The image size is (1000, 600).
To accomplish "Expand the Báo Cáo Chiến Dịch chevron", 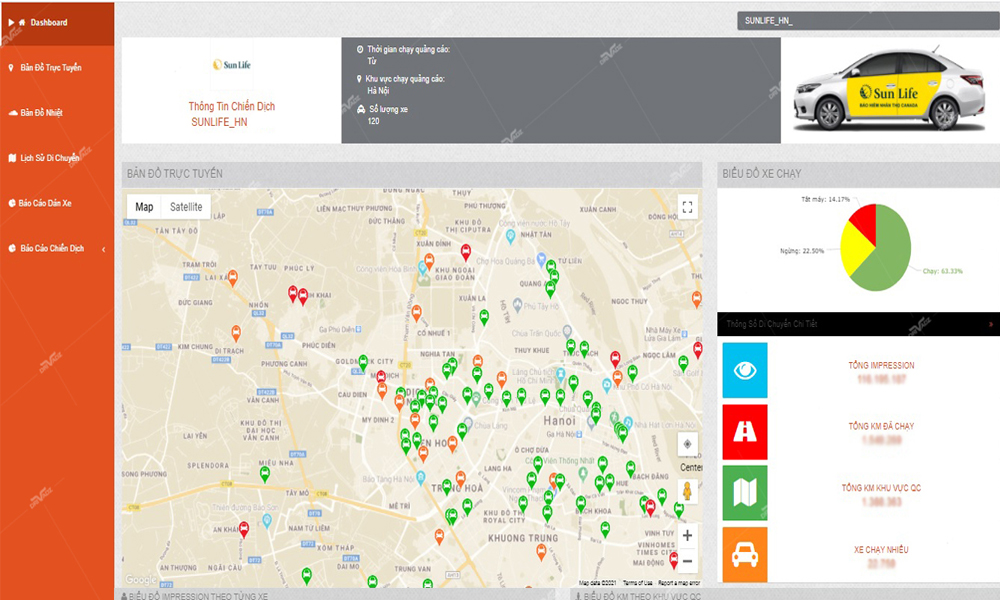I will point(103,249).
